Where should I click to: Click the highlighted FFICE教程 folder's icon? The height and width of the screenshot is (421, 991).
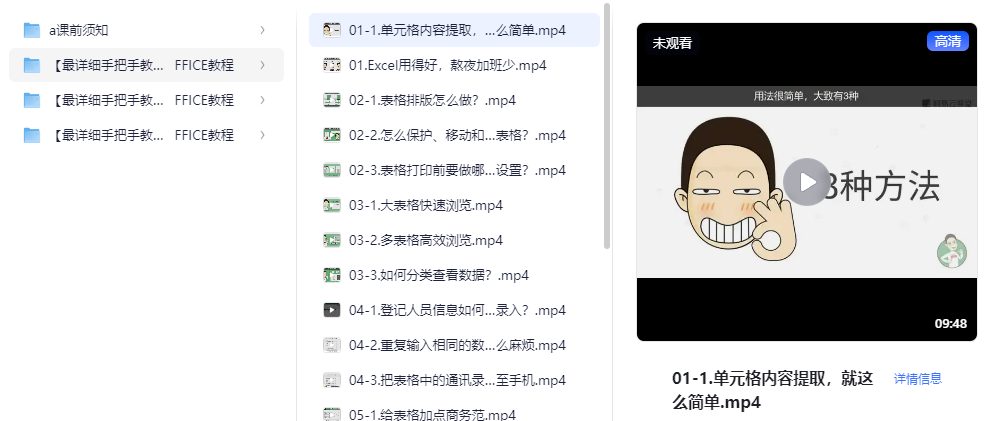point(32,65)
